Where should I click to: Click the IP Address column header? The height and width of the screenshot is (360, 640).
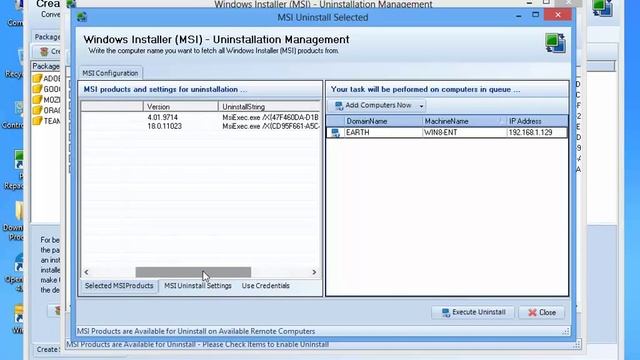536,121
